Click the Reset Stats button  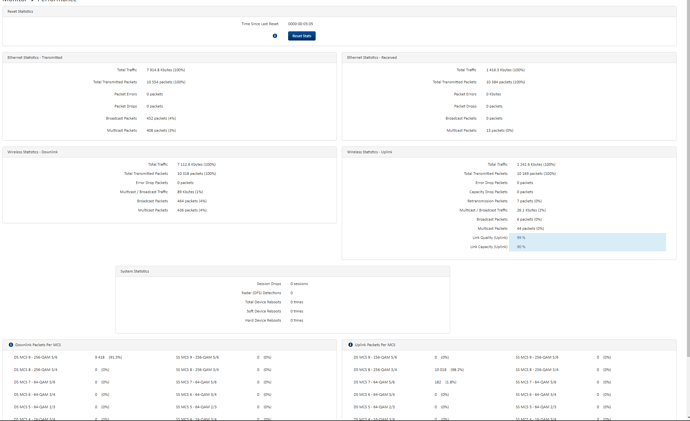(x=302, y=36)
